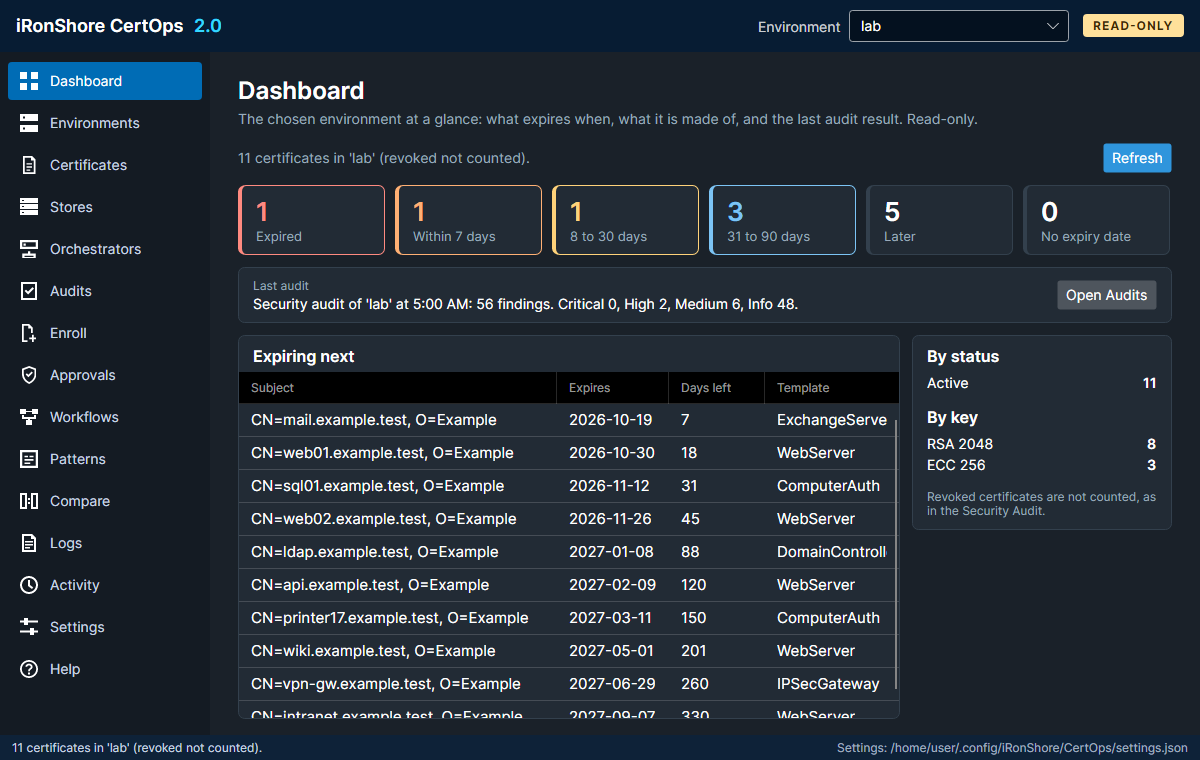Viewport: 1200px width, 760px height.
Task: Click the Audits checkmark icon
Action: click(29, 291)
